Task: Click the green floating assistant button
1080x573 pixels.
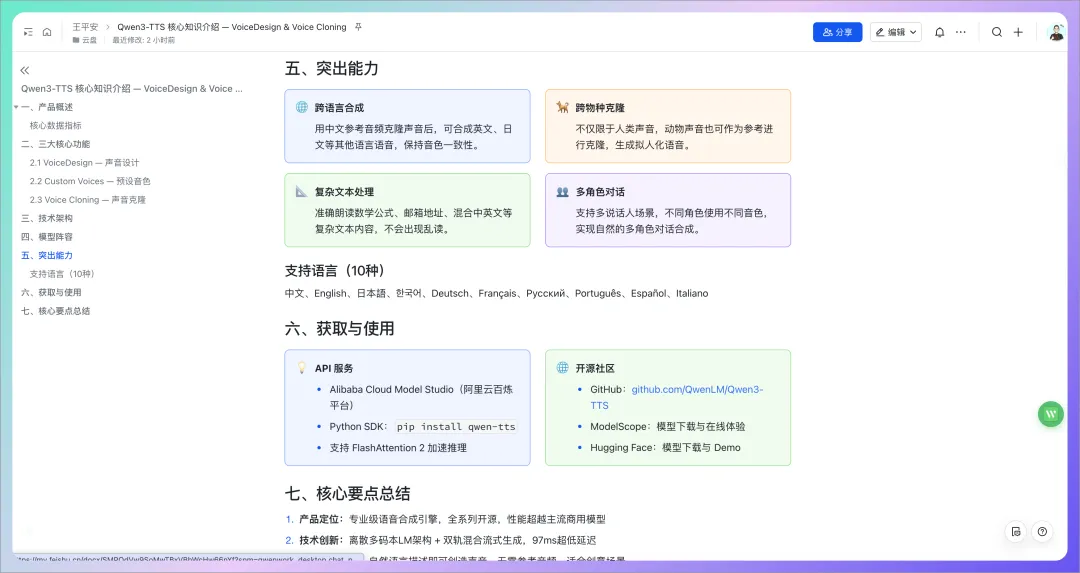Action: (1050, 414)
